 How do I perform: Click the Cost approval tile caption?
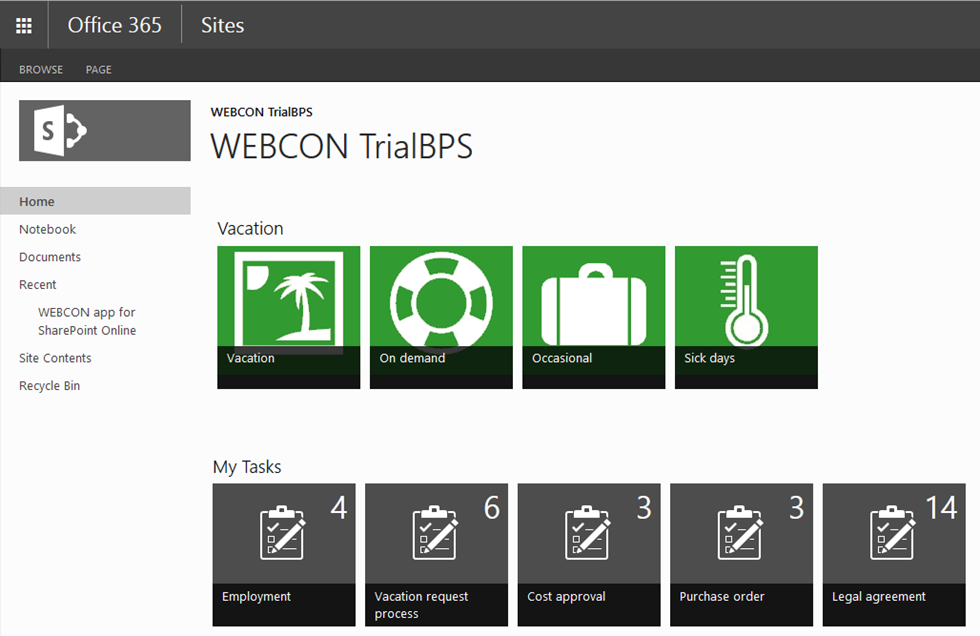click(566, 597)
